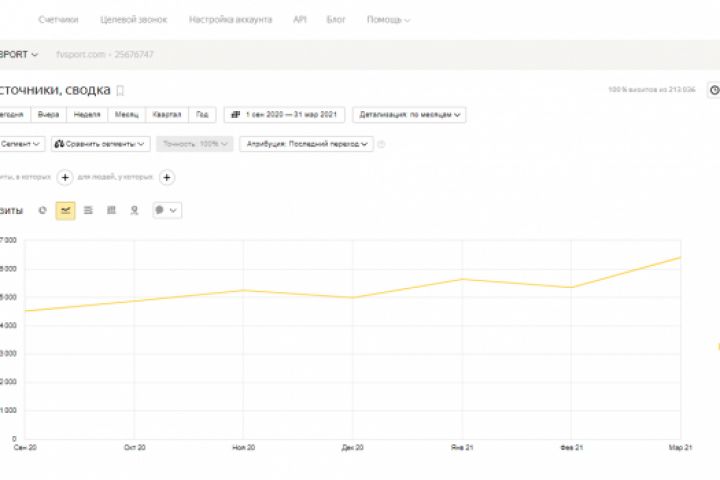Select the Месяц period
The image size is (720, 480).
(127, 115)
